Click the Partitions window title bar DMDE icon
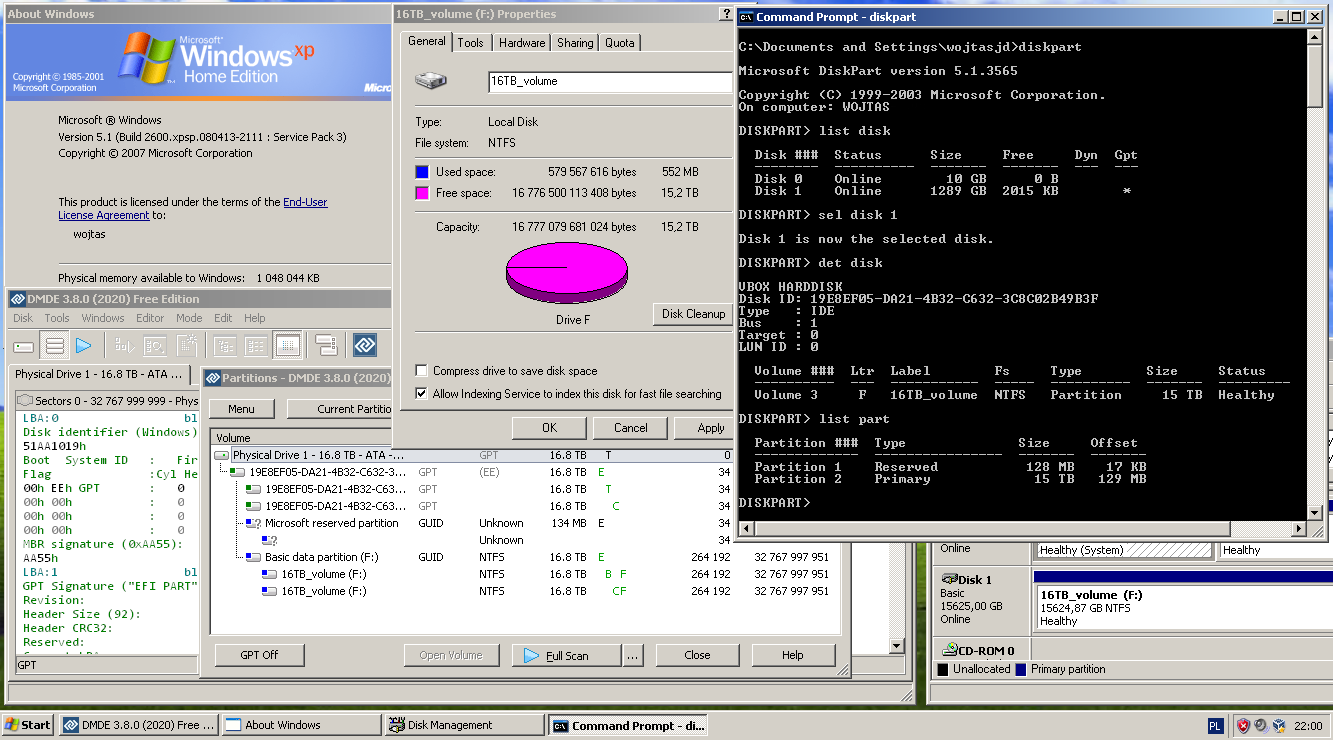1333x740 pixels. pos(212,378)
